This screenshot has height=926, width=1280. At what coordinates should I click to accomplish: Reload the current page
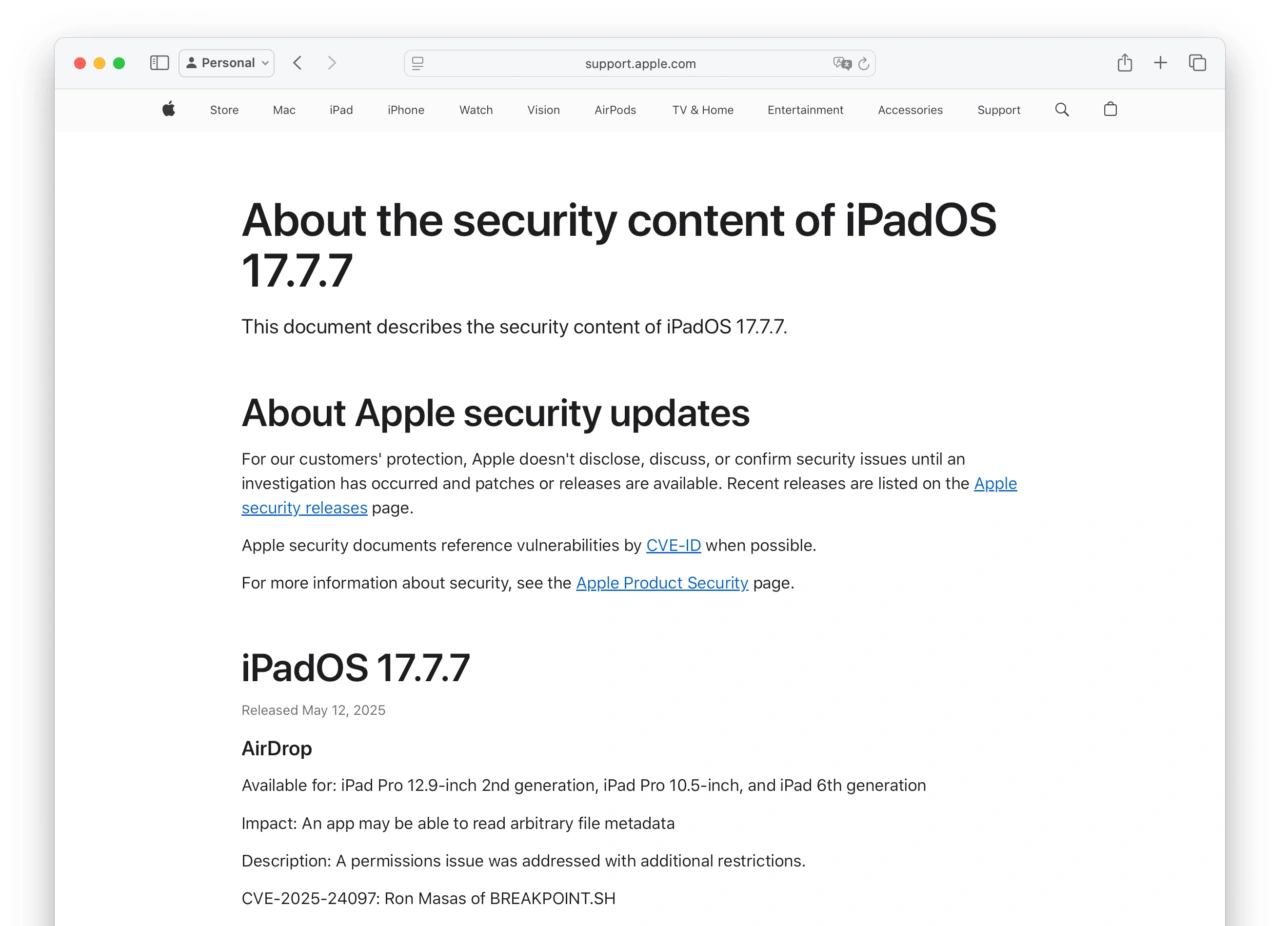pos(864,63)
